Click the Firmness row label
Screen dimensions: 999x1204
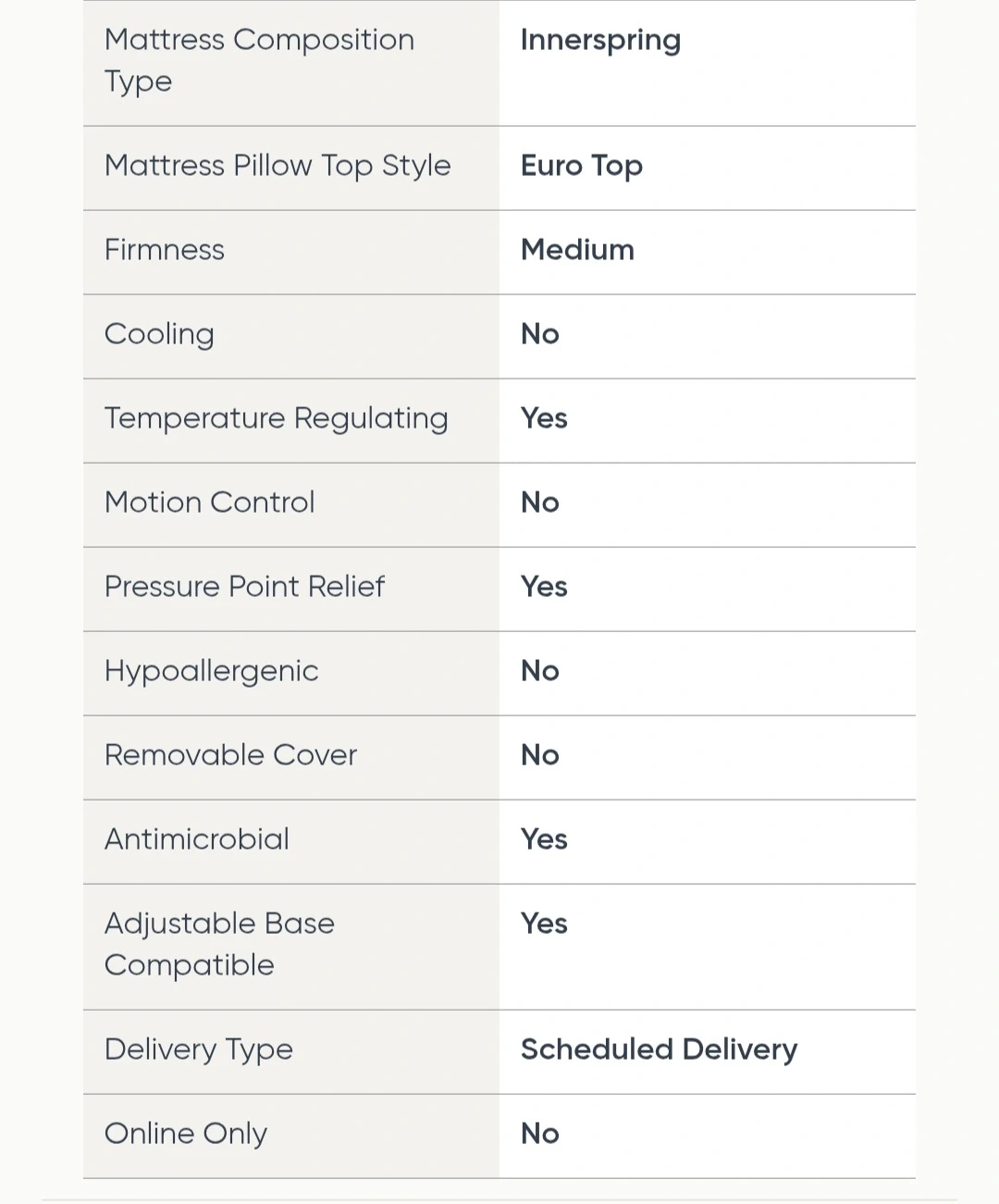coord(165,250)
